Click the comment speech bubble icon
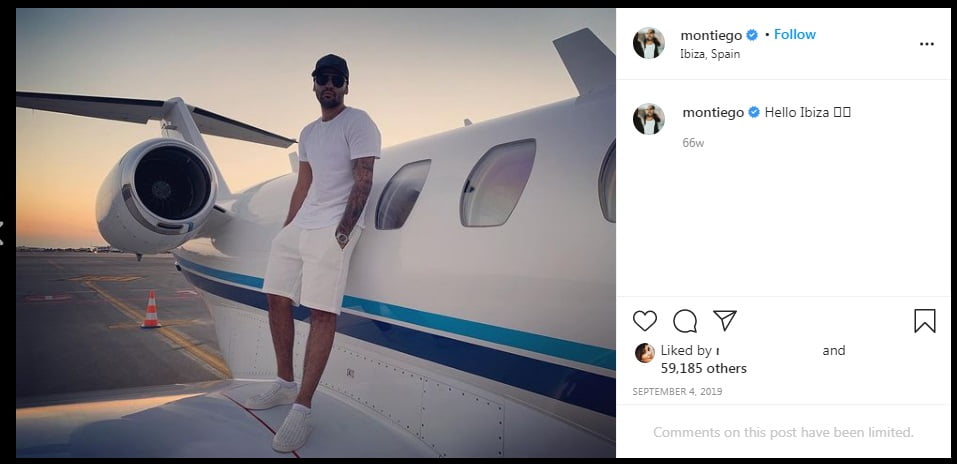This screenshot has height=464, width=957. [x=685, y=321]
